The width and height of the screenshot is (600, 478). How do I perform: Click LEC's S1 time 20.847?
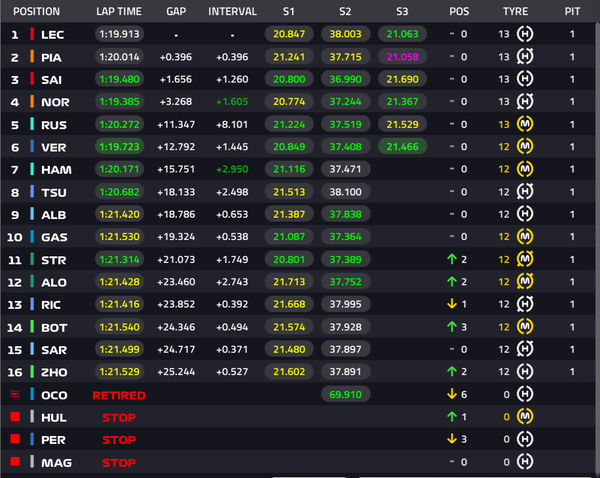(289, 34)
